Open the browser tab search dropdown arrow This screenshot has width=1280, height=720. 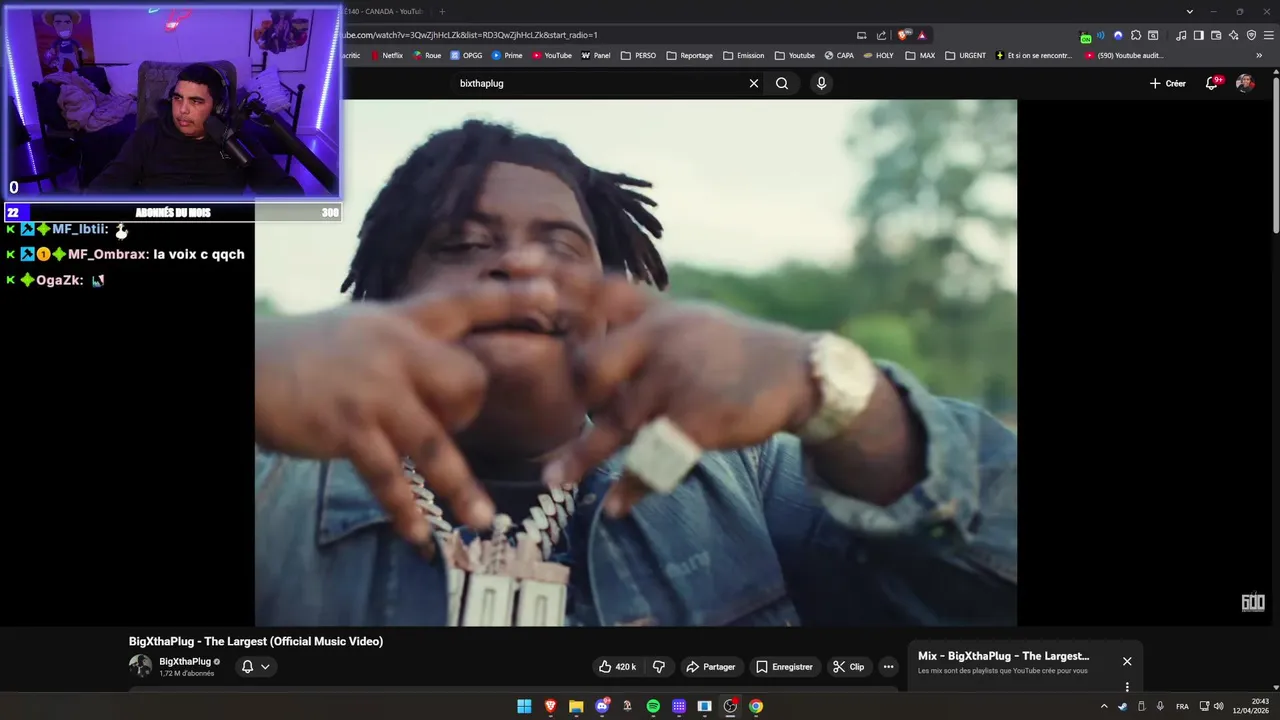pos(1189,11)
